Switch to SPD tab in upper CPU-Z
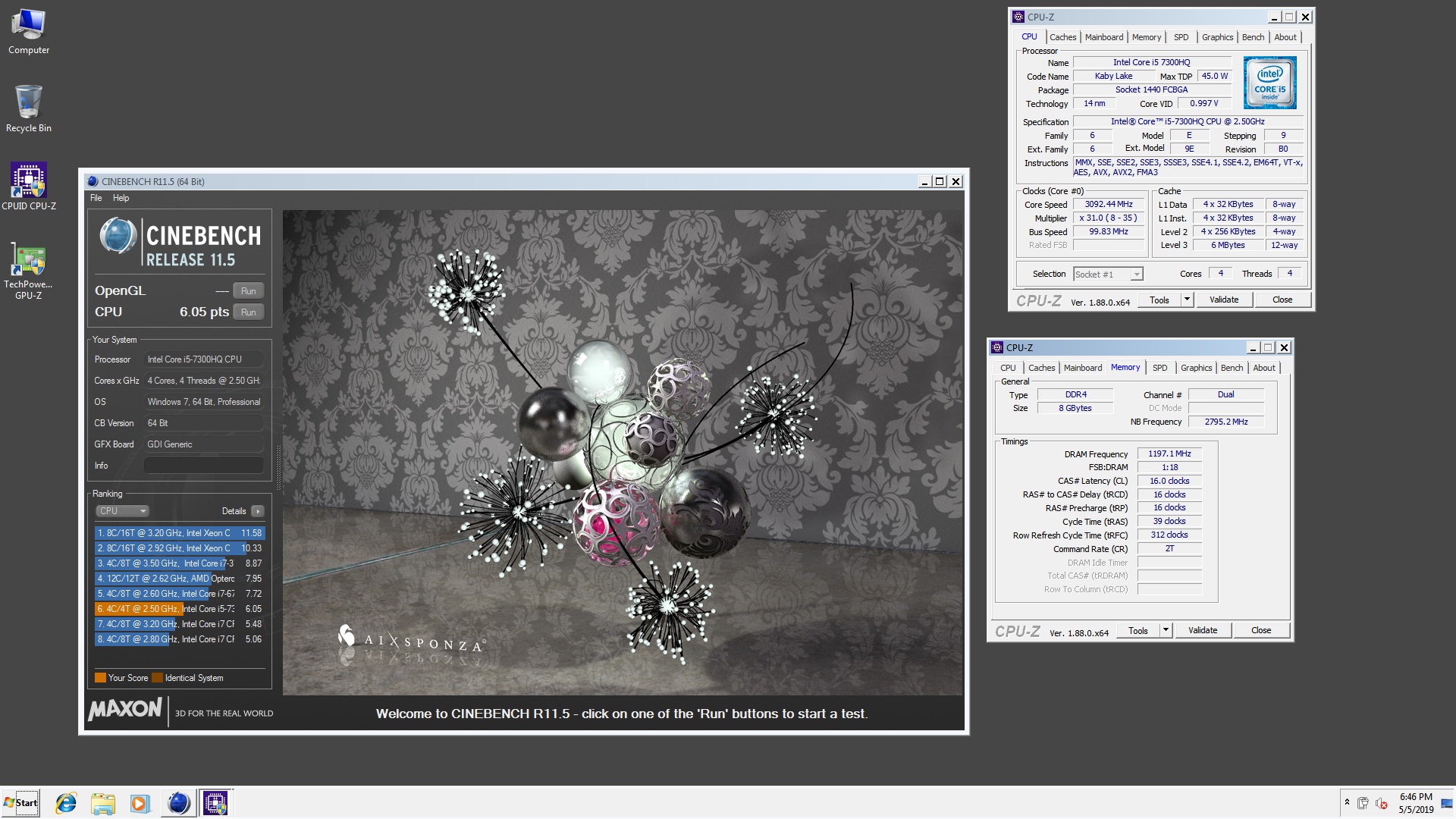 click(x=1181, y=37)
